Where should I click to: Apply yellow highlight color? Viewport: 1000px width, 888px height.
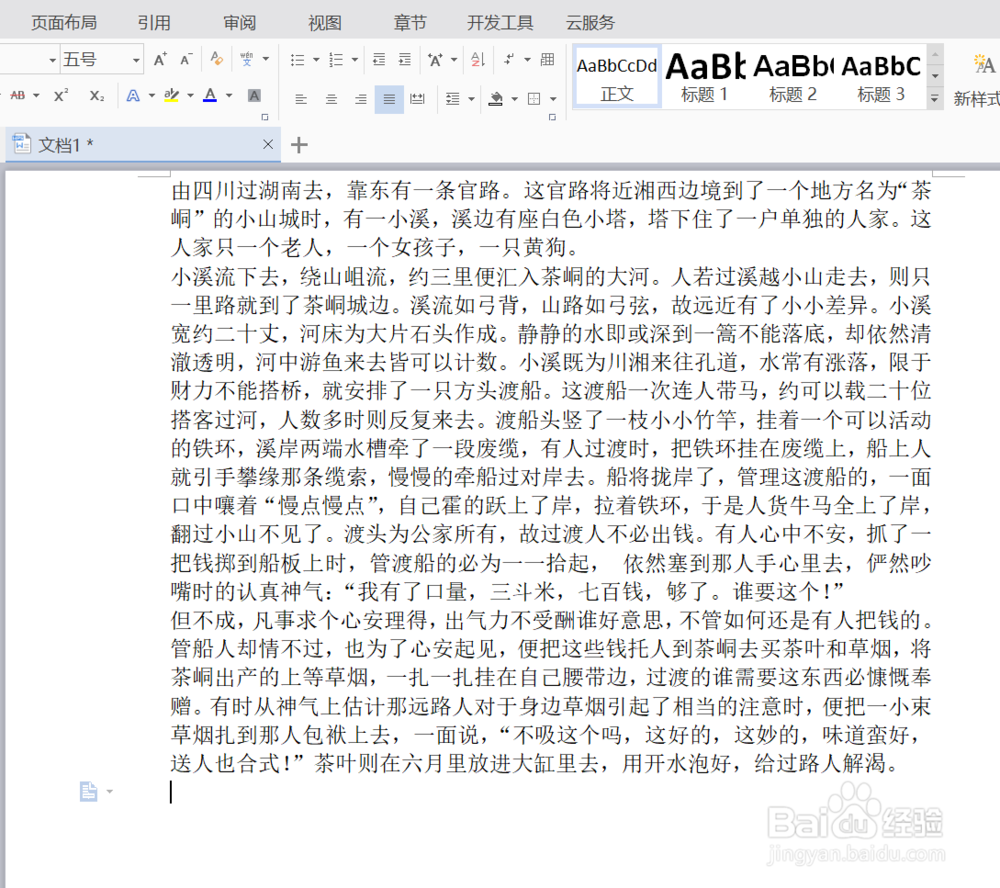coord(171,96)
